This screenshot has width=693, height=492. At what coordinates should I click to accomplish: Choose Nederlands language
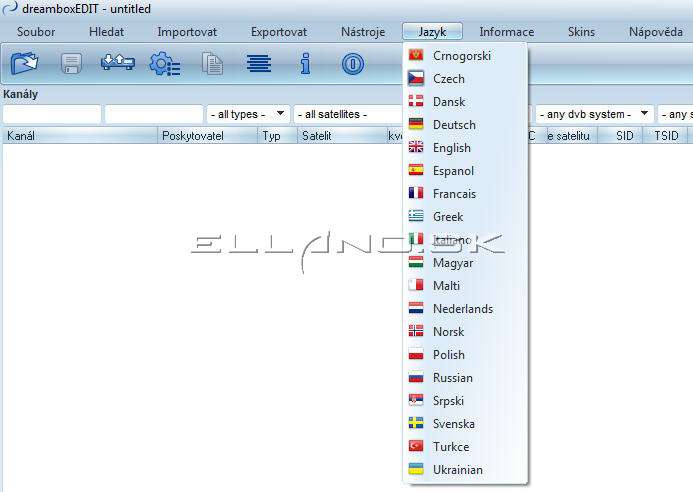point(465,309)
